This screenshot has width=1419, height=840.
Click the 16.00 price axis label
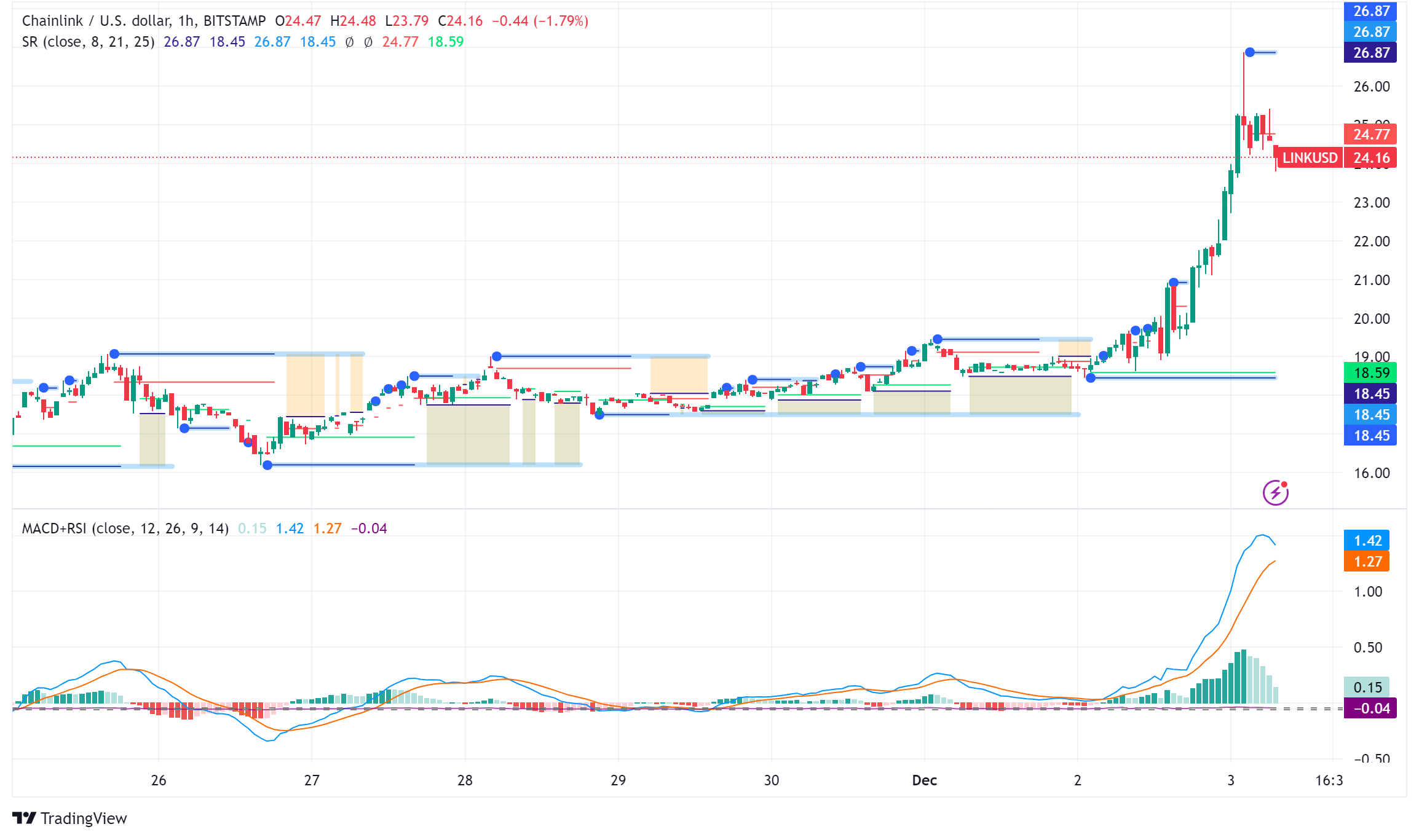1371,473
